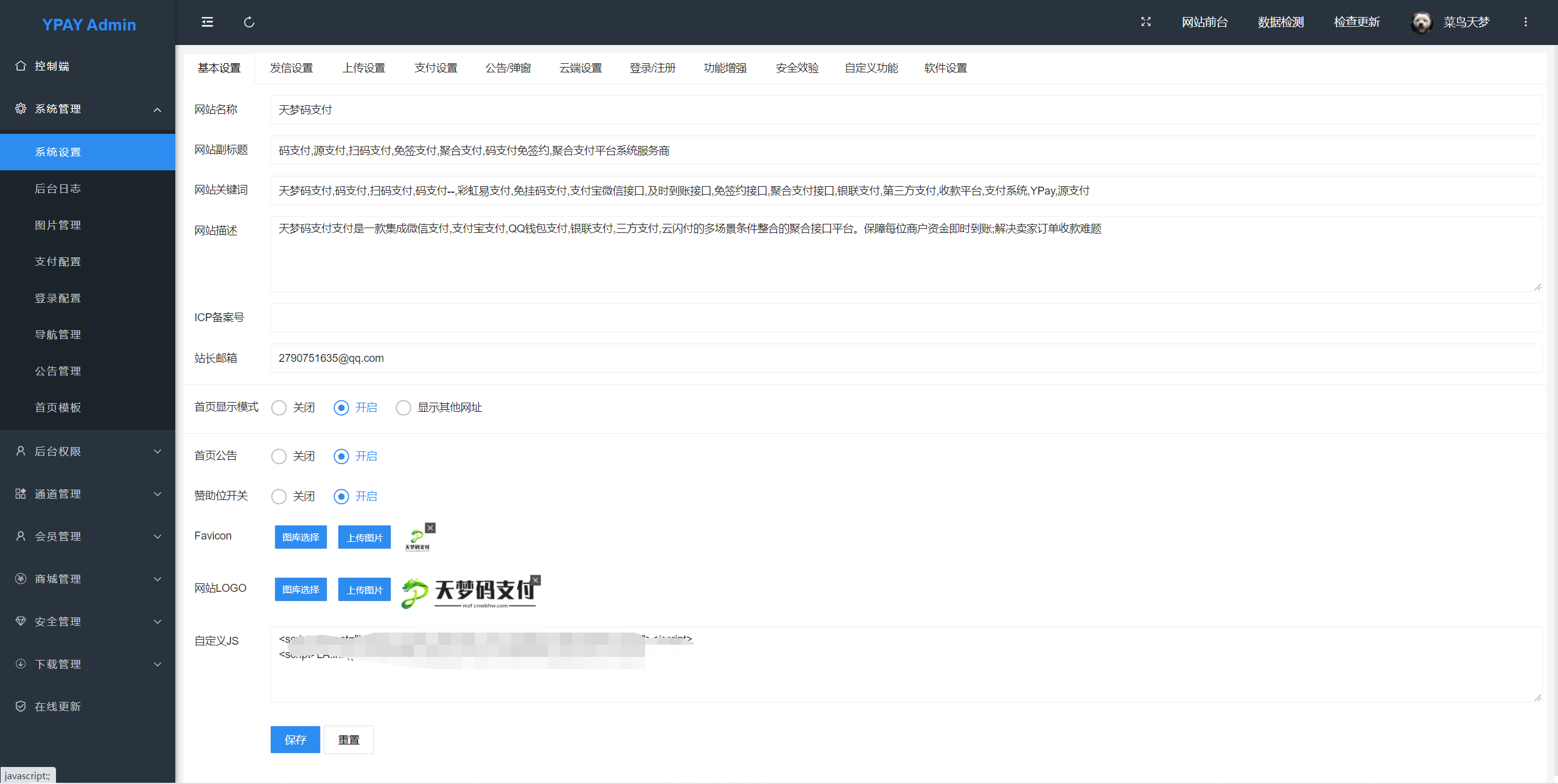Switch to the 基本设置 tab
Viewport: 1558px width, 784px height.
(x=219, y=68)
